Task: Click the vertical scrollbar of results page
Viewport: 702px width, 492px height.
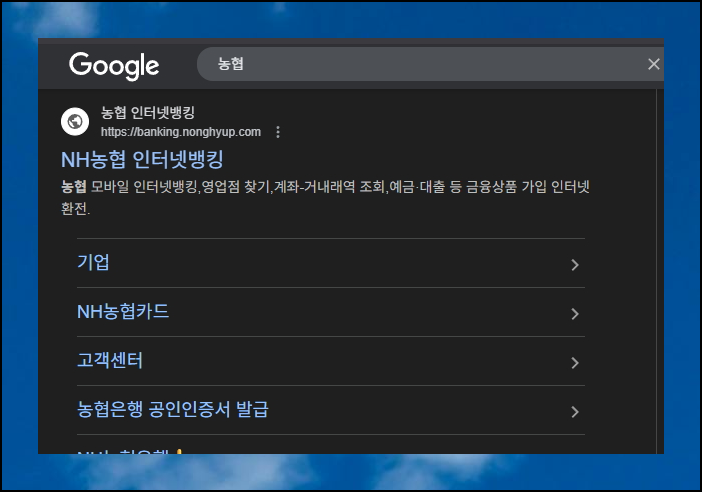Action: coord(660,271)
